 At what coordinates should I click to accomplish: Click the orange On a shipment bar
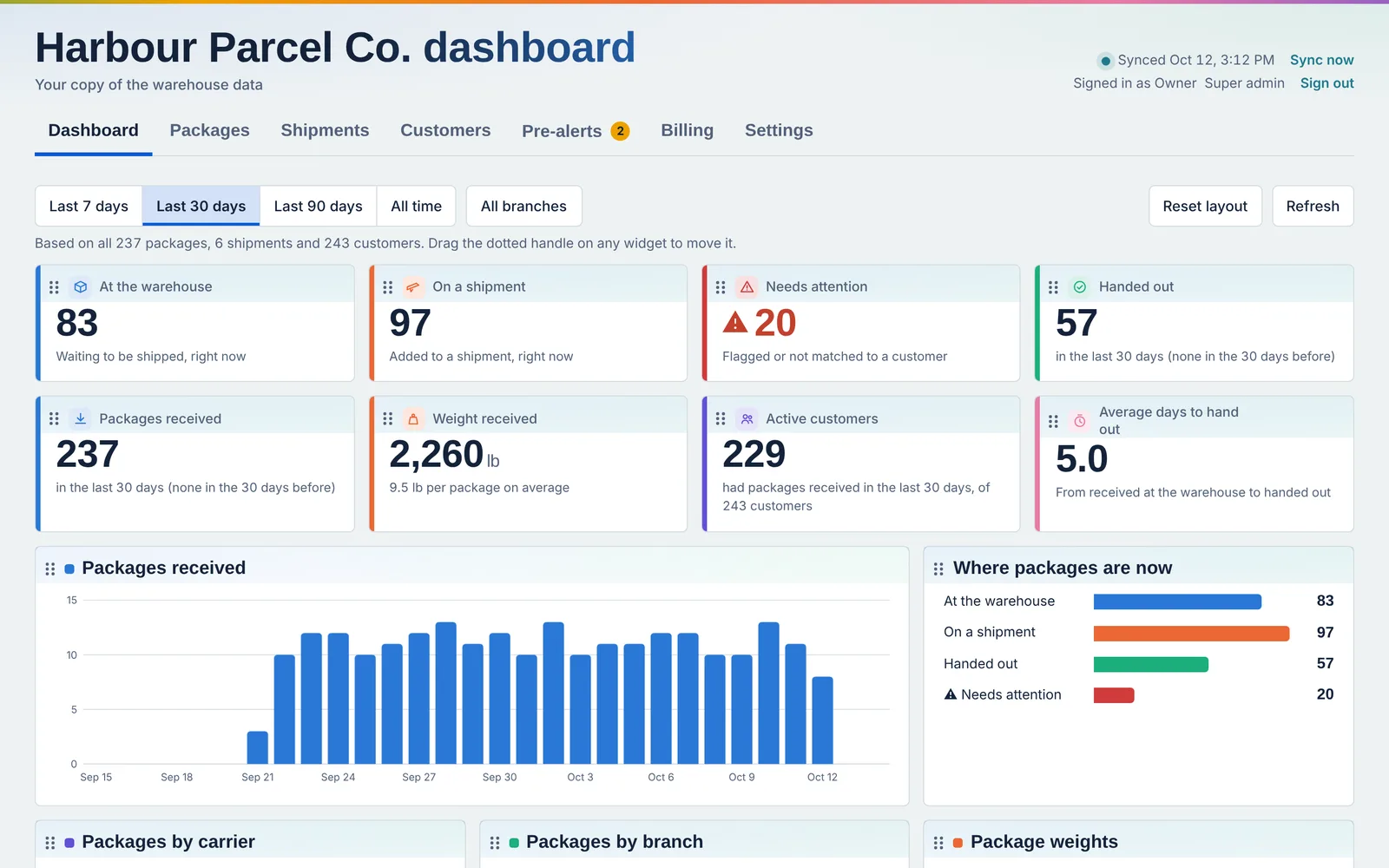click(1192, 633)
